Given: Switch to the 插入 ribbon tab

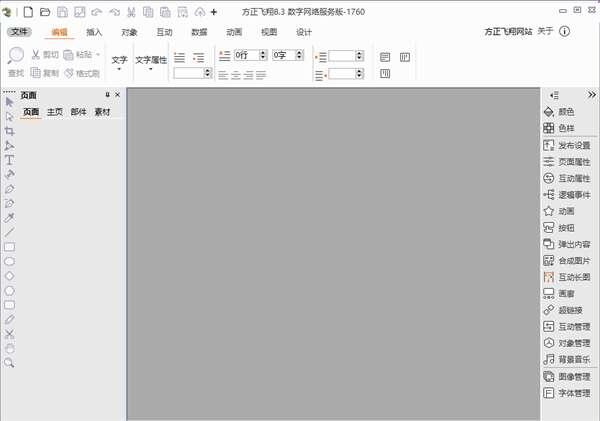Looking at the screenshot, I should click(94, 32).
